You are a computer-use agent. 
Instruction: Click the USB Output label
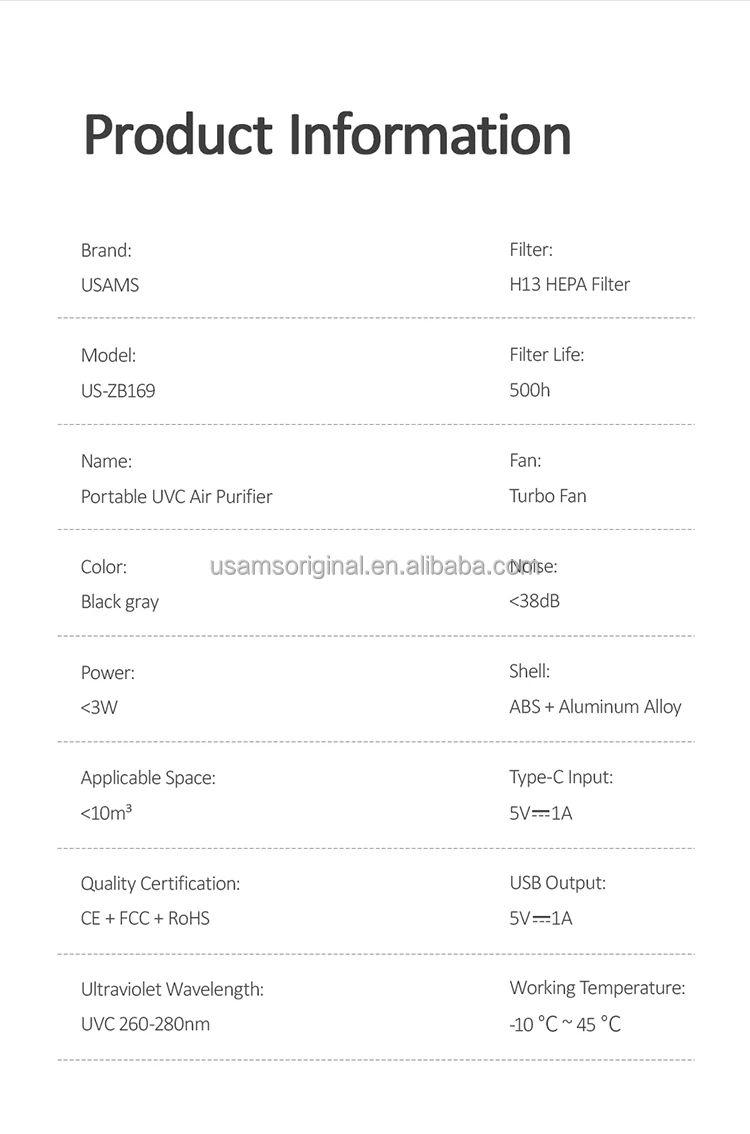click(x=558, y=883)
